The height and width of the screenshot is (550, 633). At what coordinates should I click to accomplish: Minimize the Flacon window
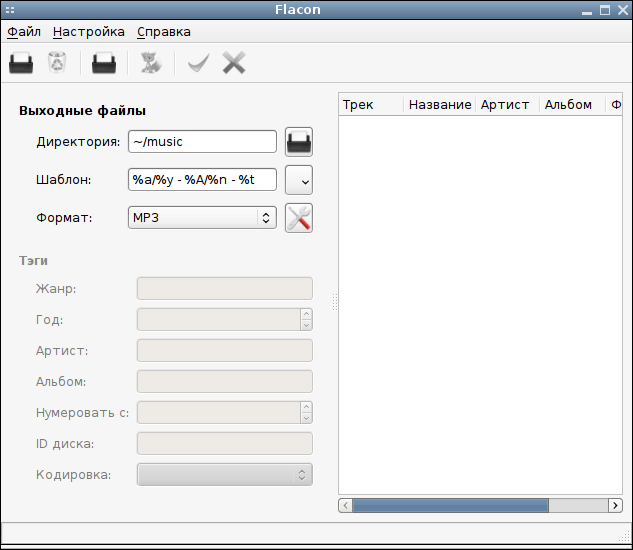click(587, 11)
